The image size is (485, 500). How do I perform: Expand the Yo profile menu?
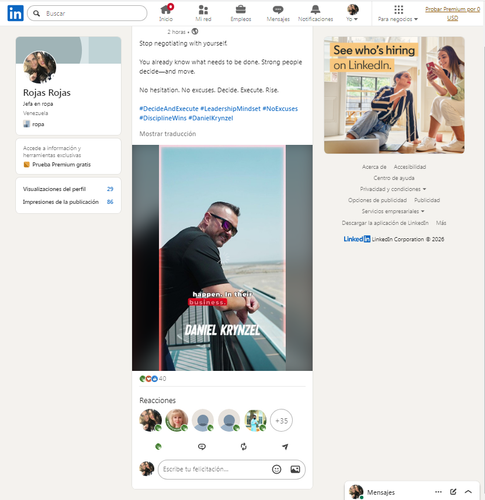(352, 13)
